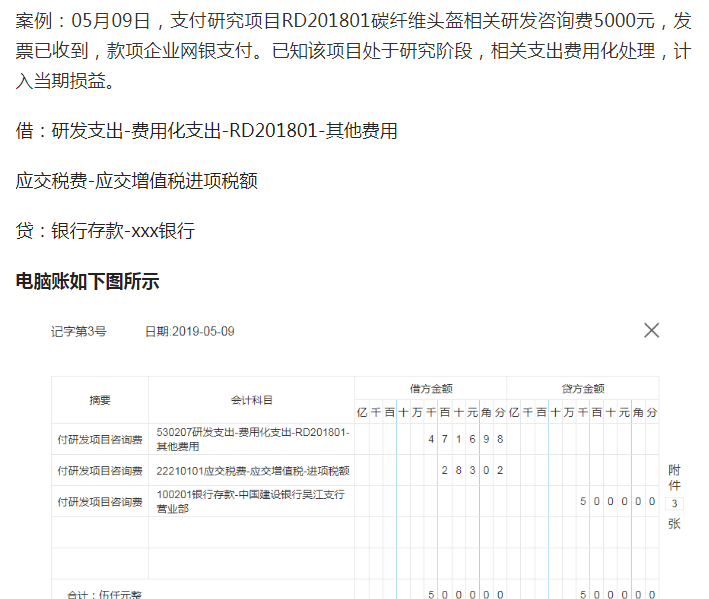Click the 借方金额 header
The width and height of the screenshot is (709, 599).
430,388
